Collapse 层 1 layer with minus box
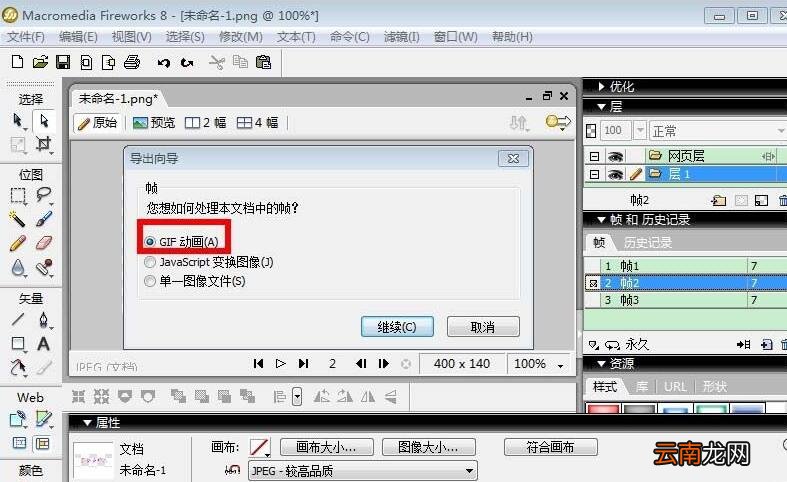This screenshot has height=482, width=787. (x=594, y=174)
